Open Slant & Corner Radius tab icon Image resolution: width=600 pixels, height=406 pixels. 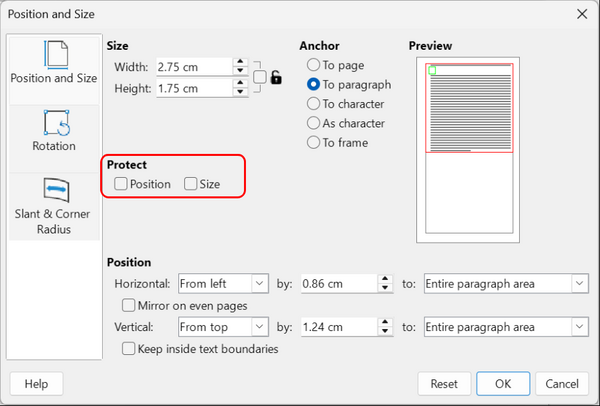click(x=56, y=190)
